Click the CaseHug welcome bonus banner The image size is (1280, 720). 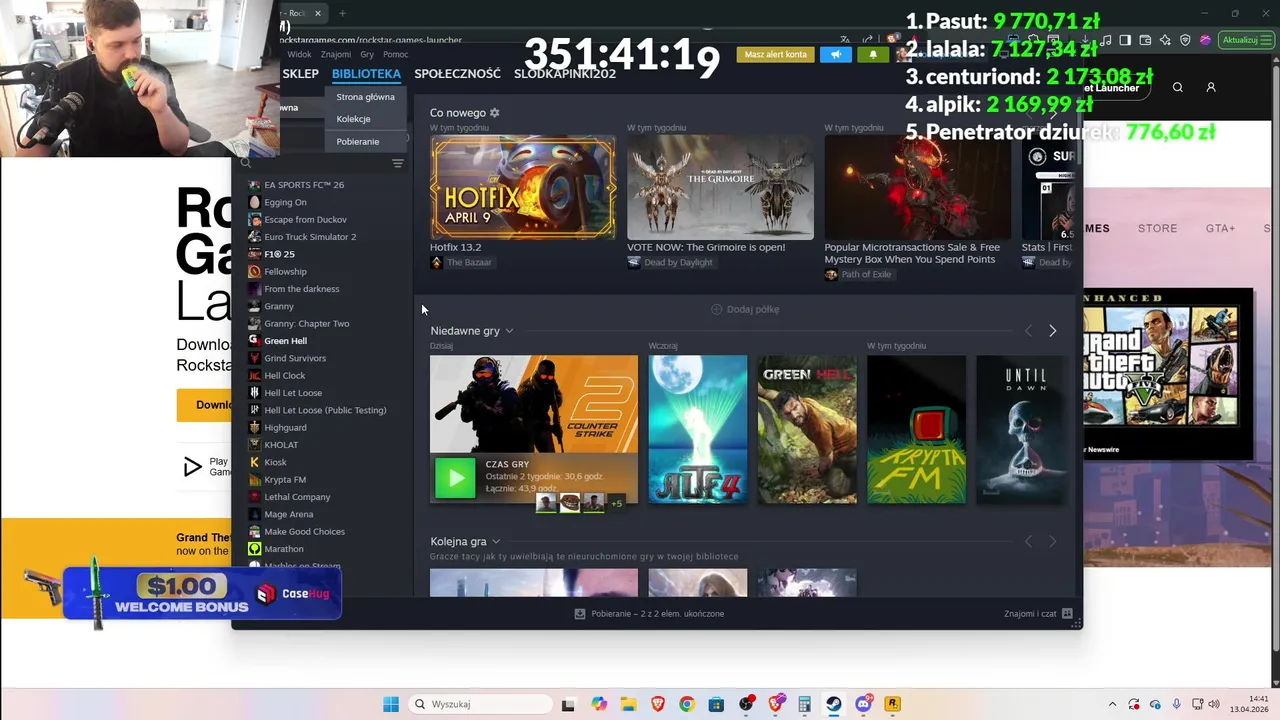point(202,594)
